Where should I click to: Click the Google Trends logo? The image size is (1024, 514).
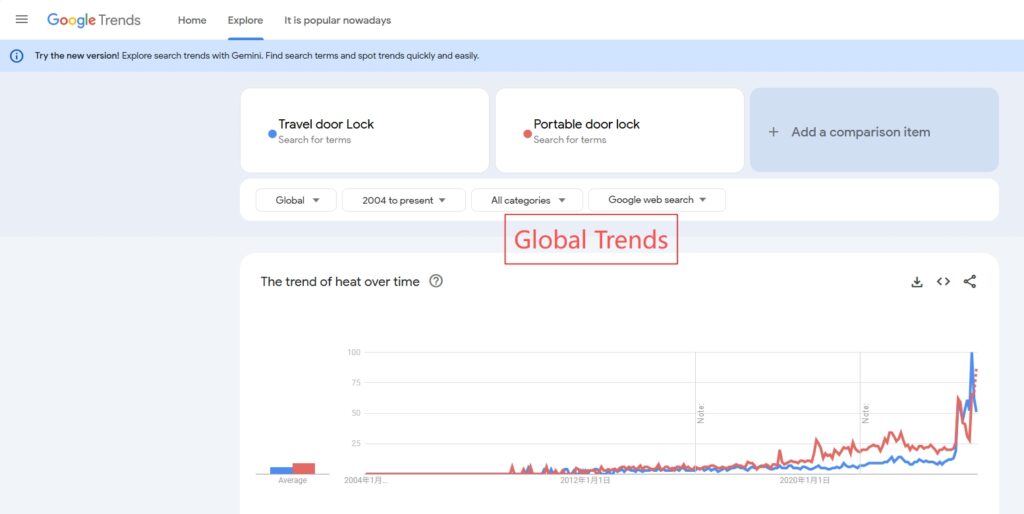point(94,20)
